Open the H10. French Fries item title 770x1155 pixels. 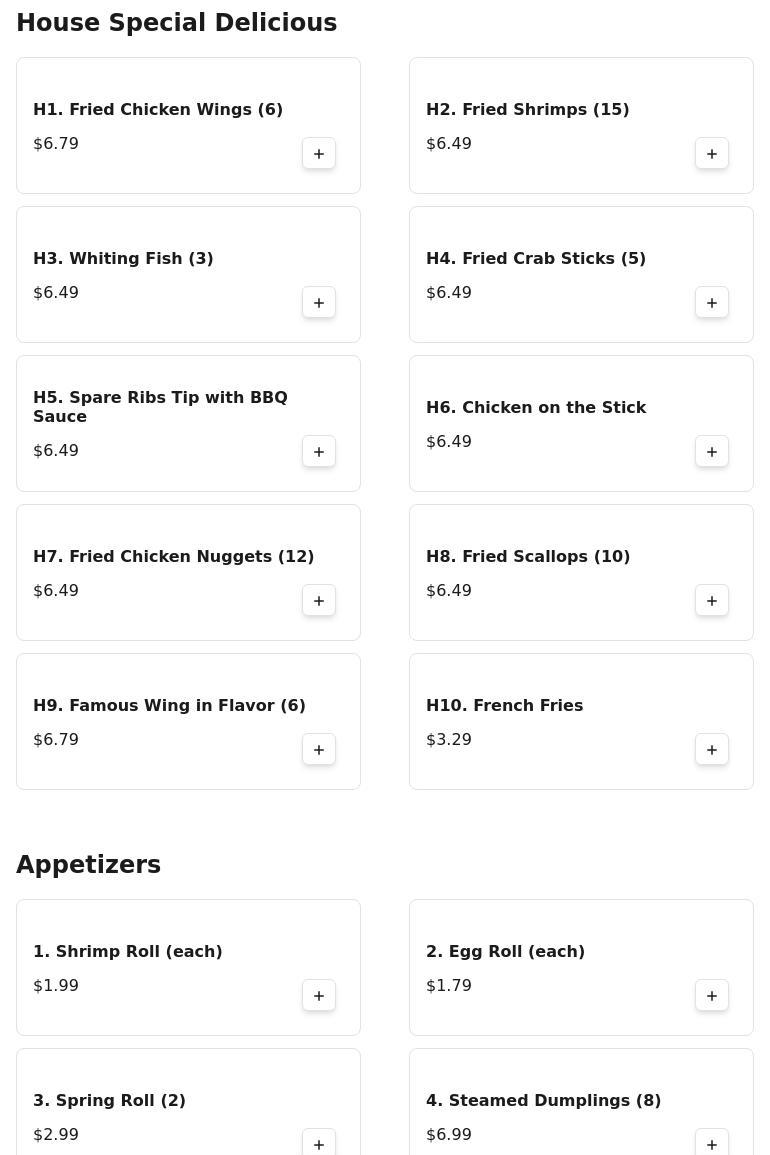pos(504,705)
